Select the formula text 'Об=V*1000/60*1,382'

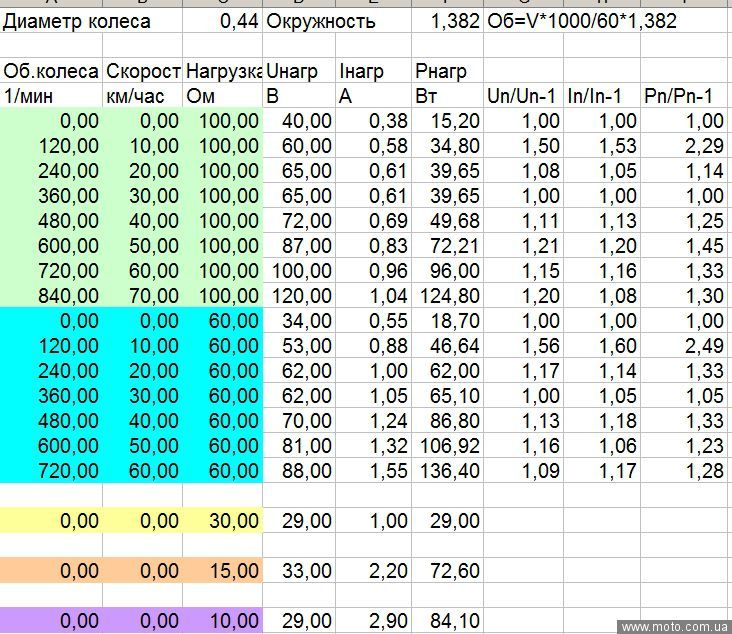(x=581, y=21)
